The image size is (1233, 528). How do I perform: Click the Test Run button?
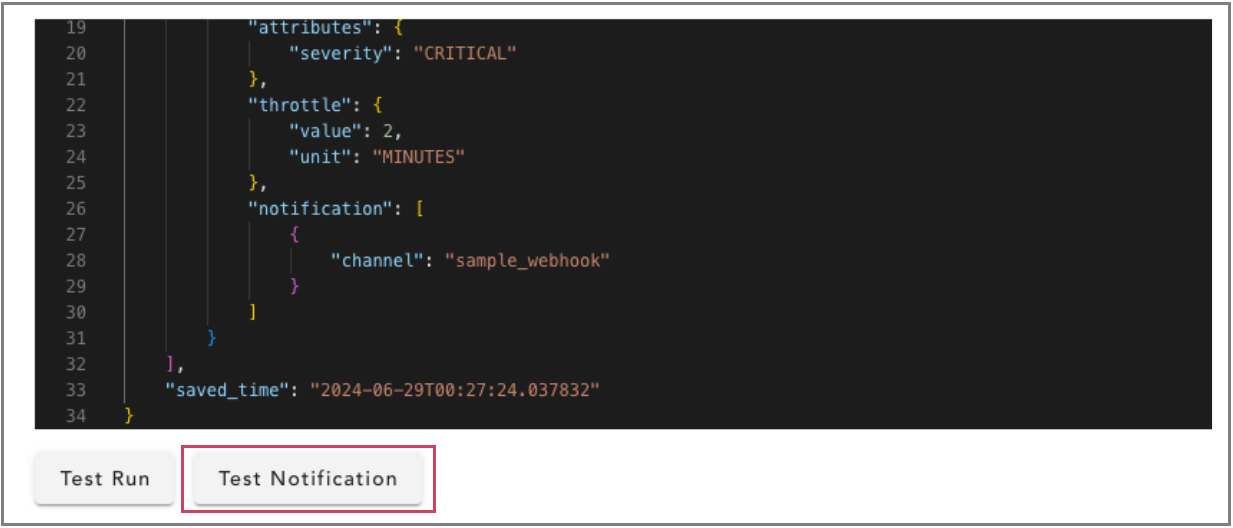[105, 478]
